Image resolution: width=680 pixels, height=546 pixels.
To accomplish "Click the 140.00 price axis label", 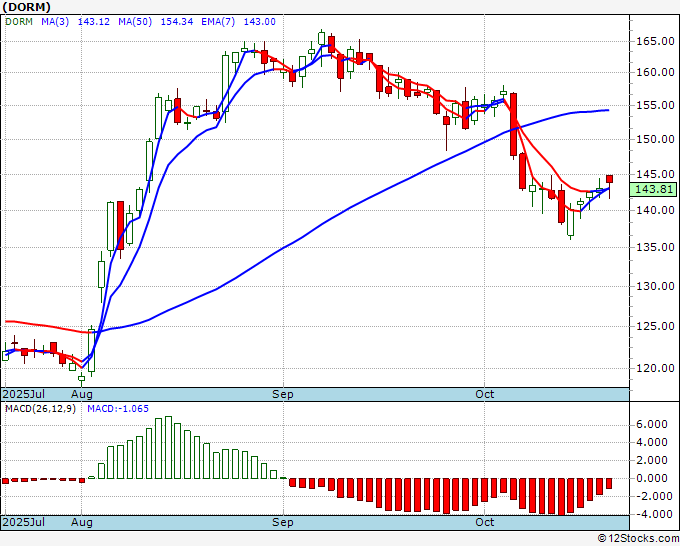I will click(x=655, y=210).
